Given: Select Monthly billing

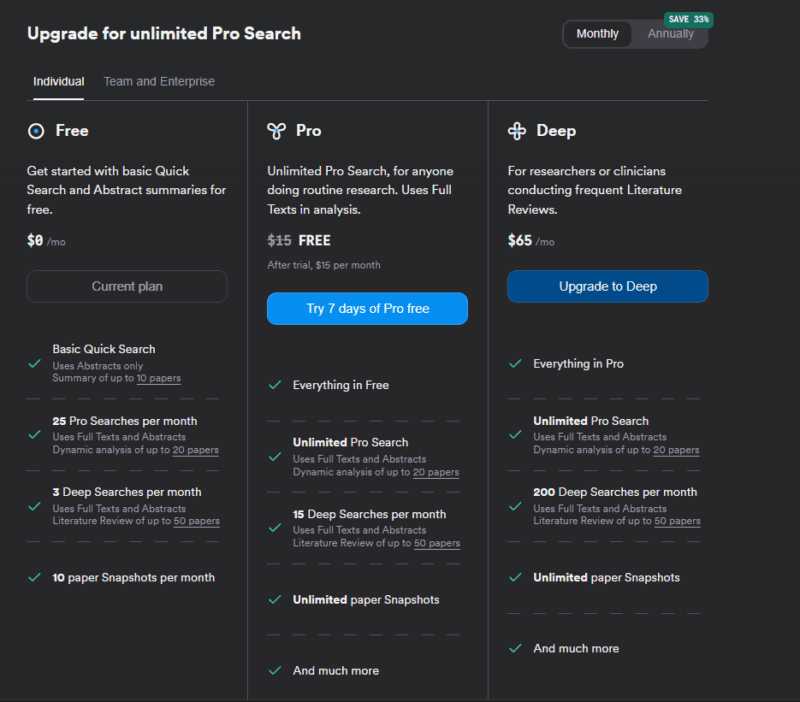Looking at the screenshot, I should point(597,33).
